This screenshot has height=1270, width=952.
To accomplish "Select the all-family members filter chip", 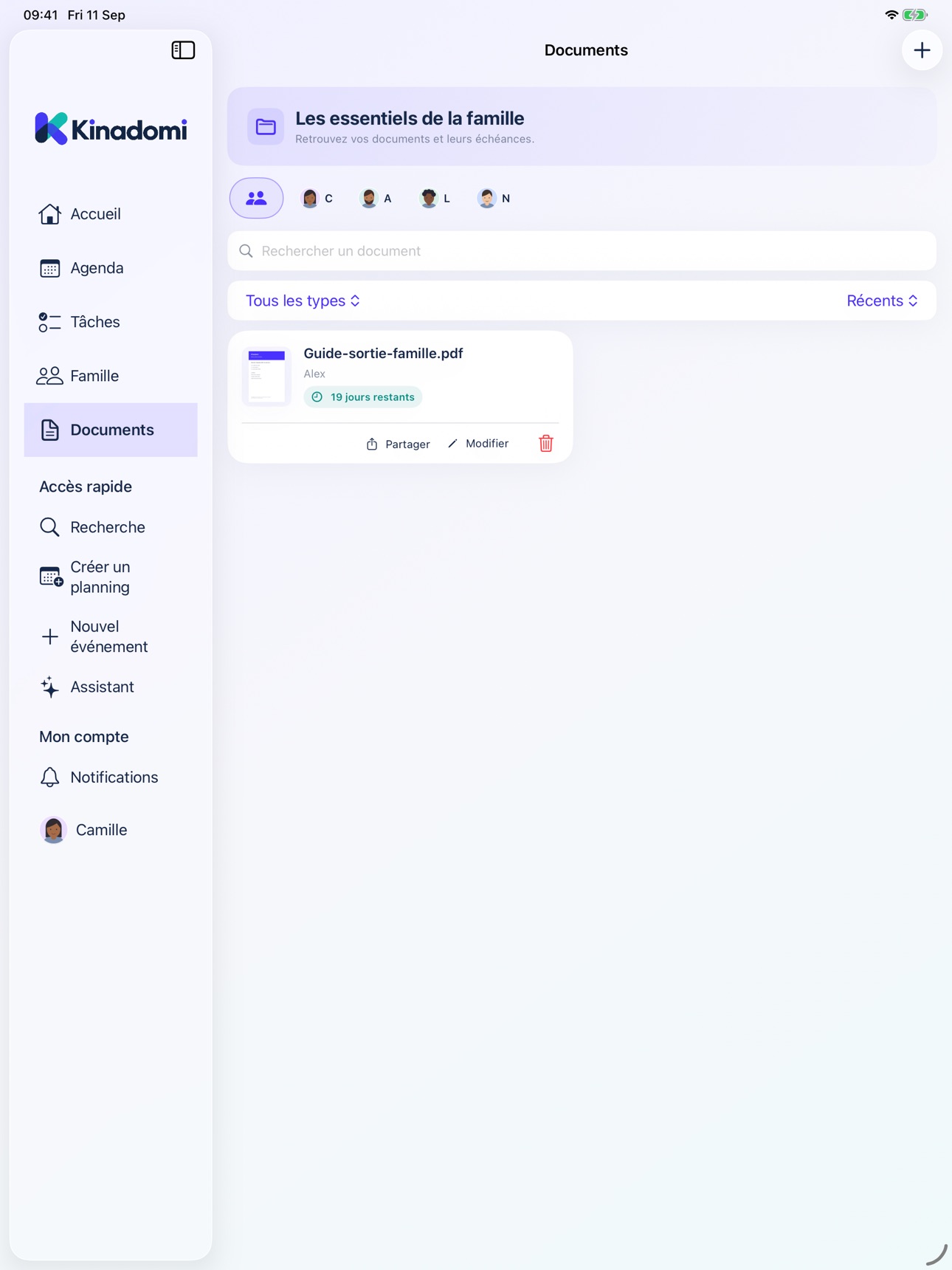I will 256,198.
